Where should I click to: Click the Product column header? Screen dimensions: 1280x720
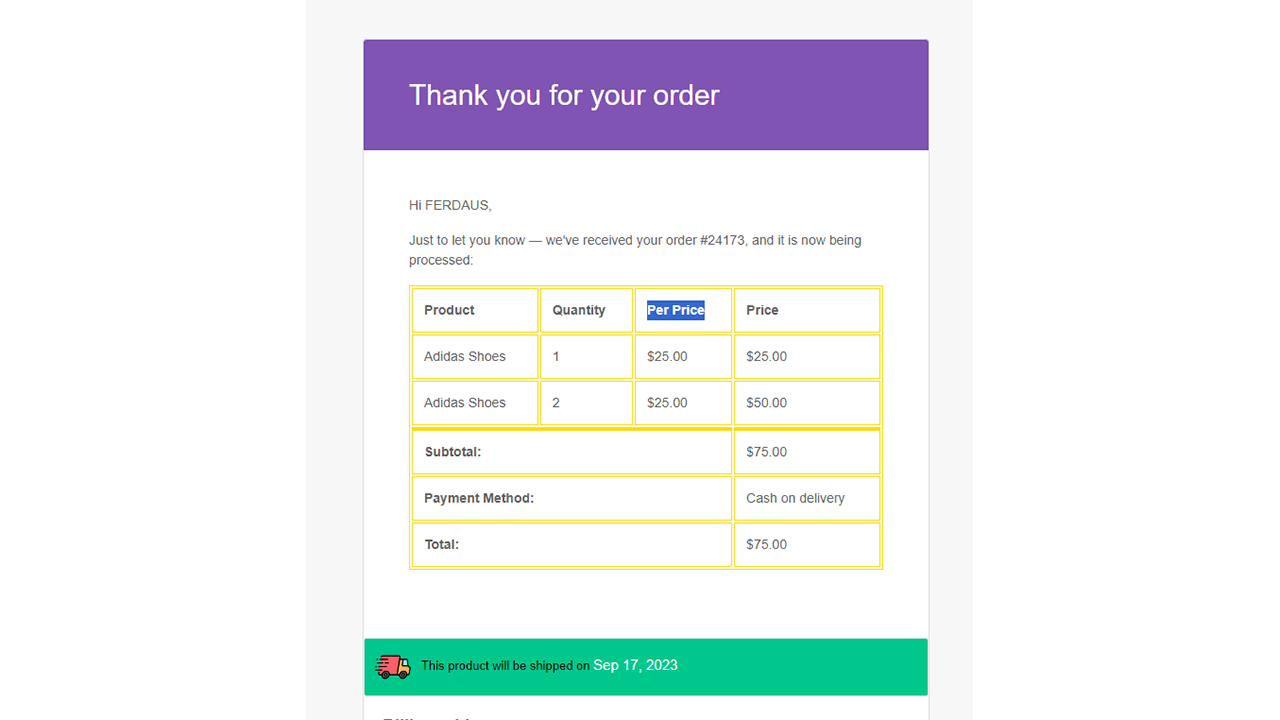[x=449, y=310]
